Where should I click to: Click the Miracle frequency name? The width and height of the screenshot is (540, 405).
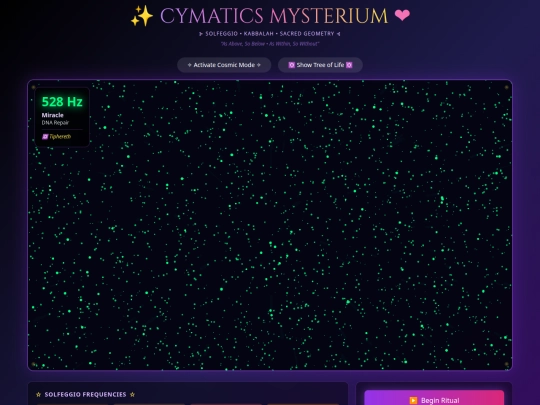pyautogui.click(x=52, y=115)
